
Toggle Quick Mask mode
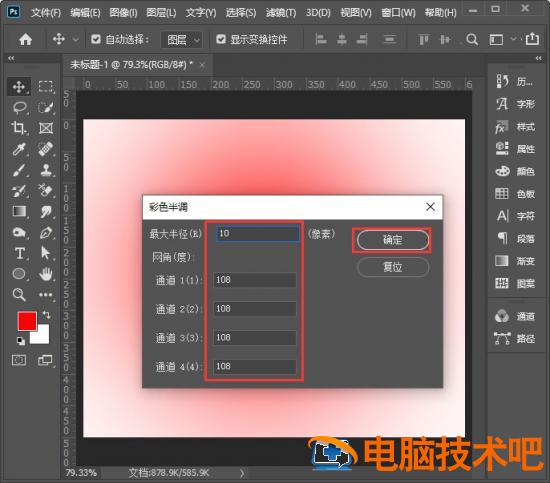click(x=19, y=360)
